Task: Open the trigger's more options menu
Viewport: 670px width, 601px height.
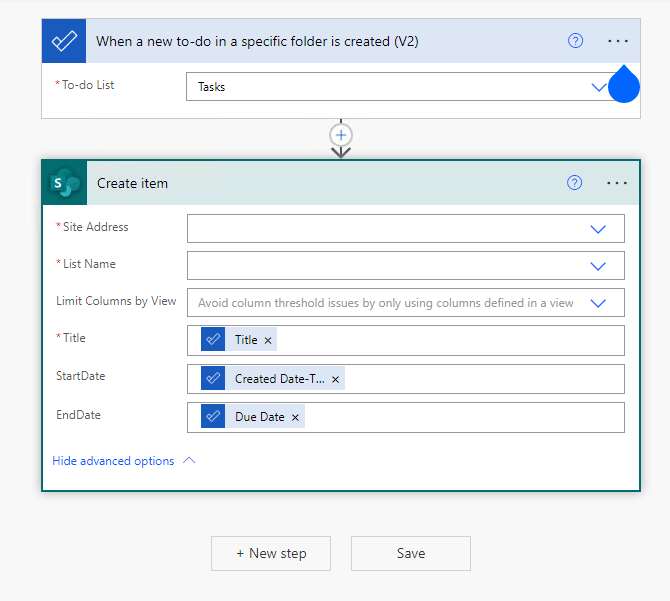Action: [x=617, y=41]
